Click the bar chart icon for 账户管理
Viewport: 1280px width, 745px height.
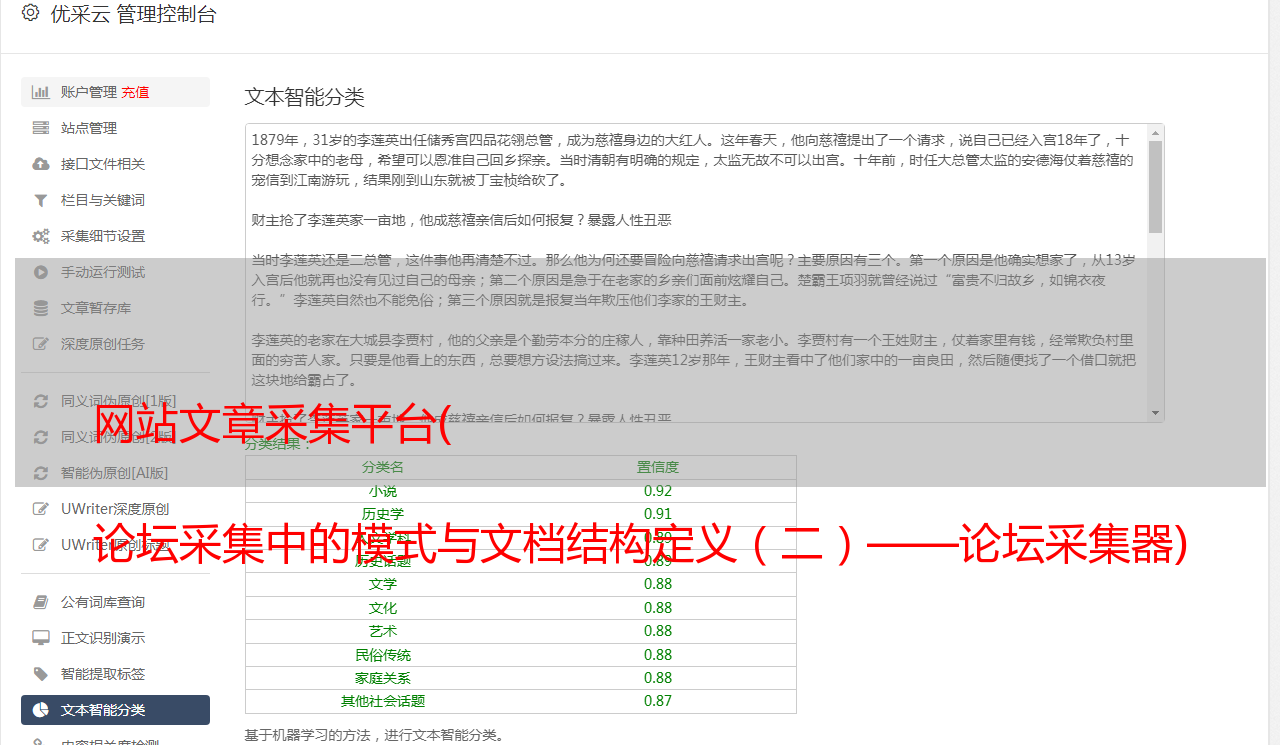tap(41, 92)
